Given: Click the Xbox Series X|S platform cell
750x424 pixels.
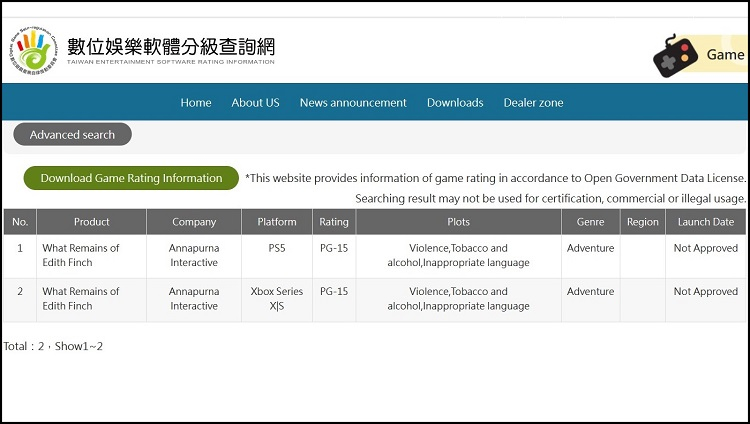Looking at the screenshot, I should pos(277,299).
